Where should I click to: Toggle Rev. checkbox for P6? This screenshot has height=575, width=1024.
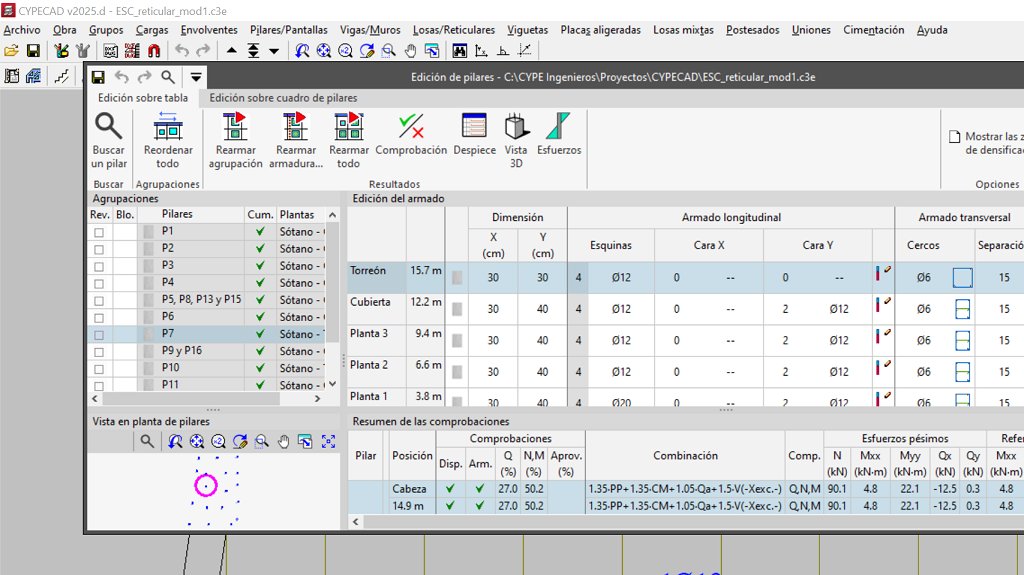99,318
